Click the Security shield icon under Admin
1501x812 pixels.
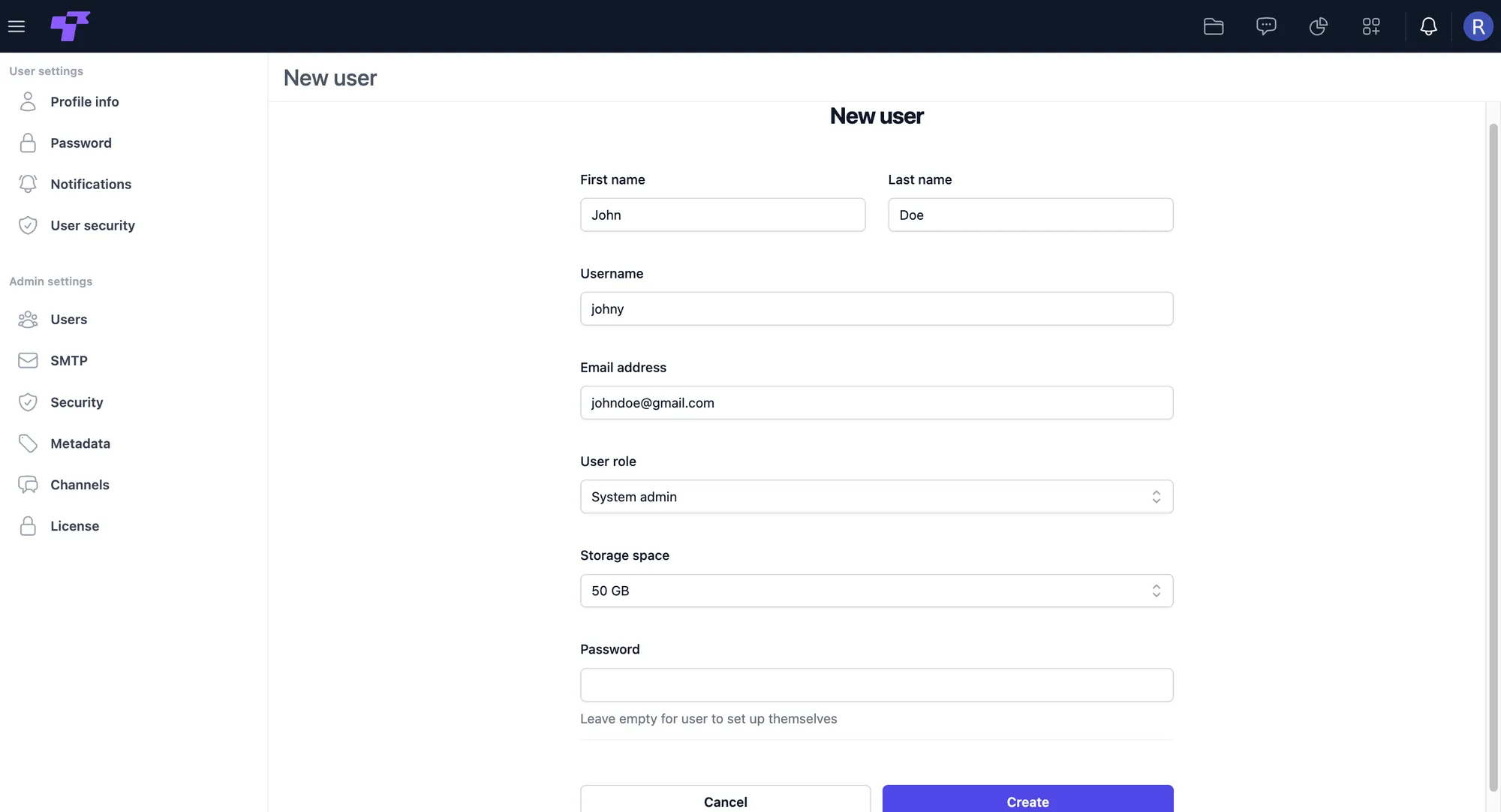click(x=28, y=402)
